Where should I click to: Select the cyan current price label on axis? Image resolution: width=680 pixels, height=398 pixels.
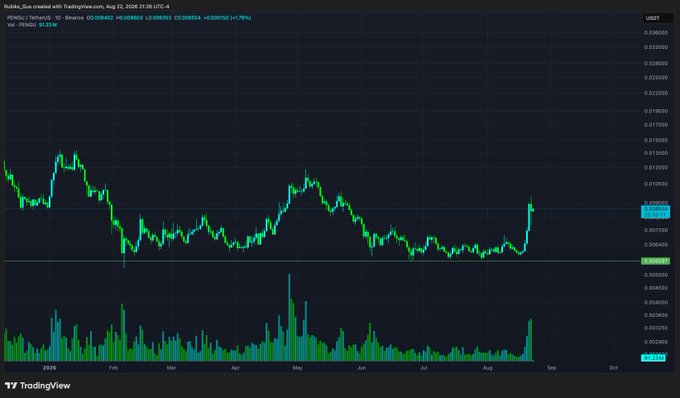pyautogui.click(x=655, y=212)
